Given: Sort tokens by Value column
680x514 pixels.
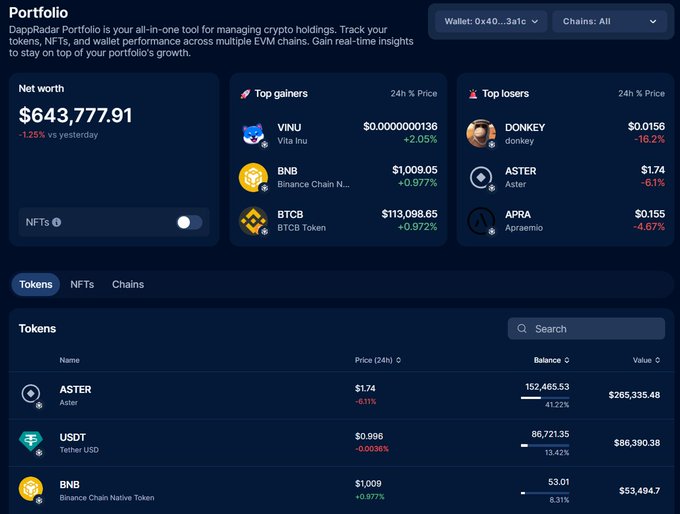Looking at the screenshot, I should point(645,360).
